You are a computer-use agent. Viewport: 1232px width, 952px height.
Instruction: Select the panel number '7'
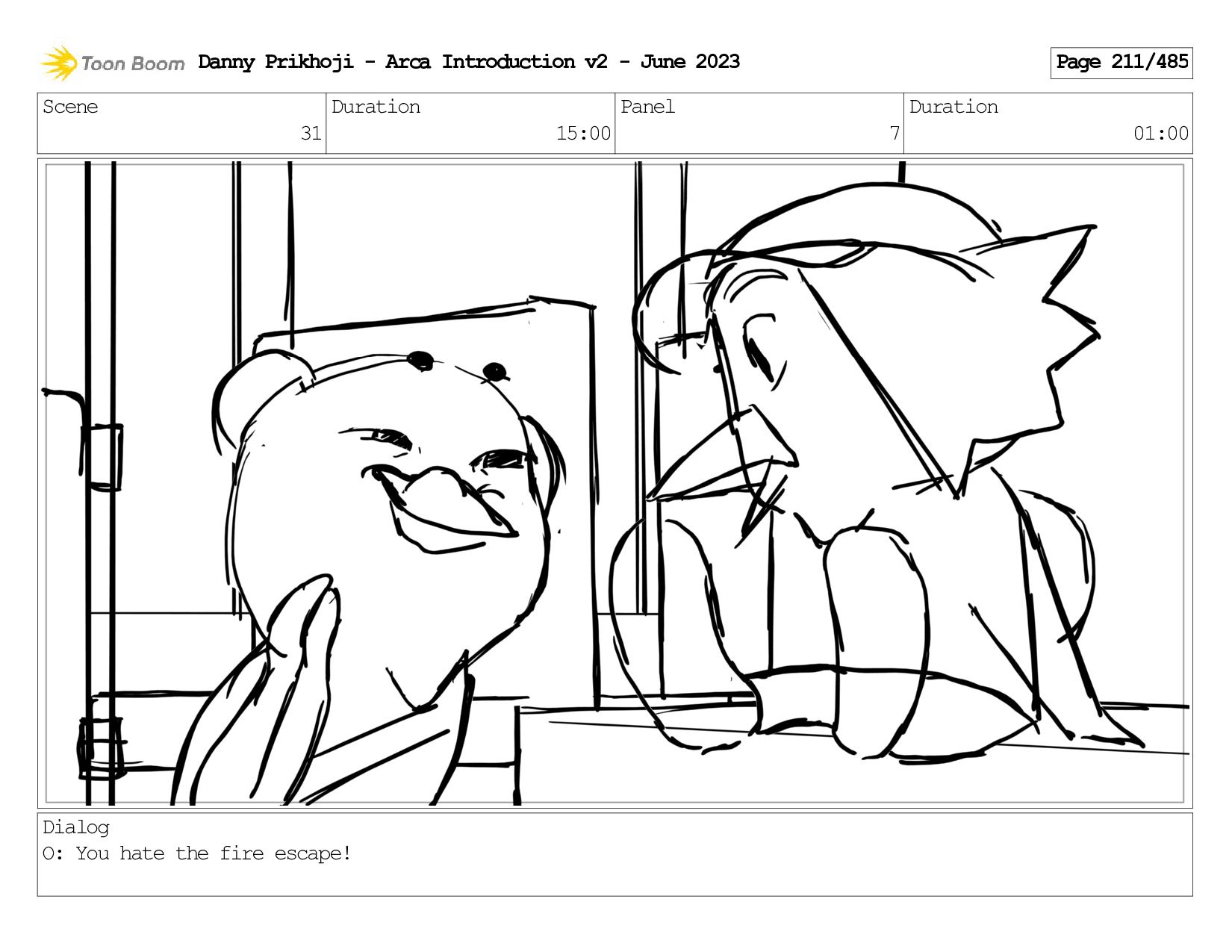tap(895, 134)
